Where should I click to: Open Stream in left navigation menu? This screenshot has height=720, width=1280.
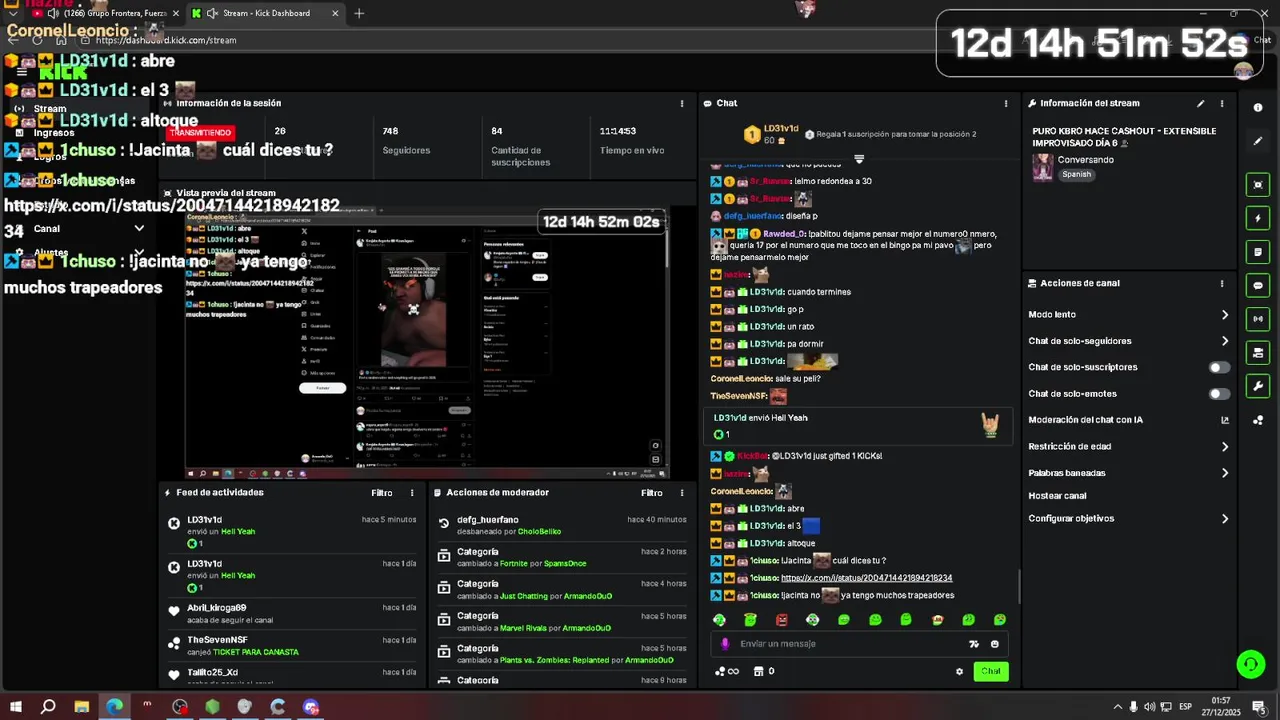(50, 109)
